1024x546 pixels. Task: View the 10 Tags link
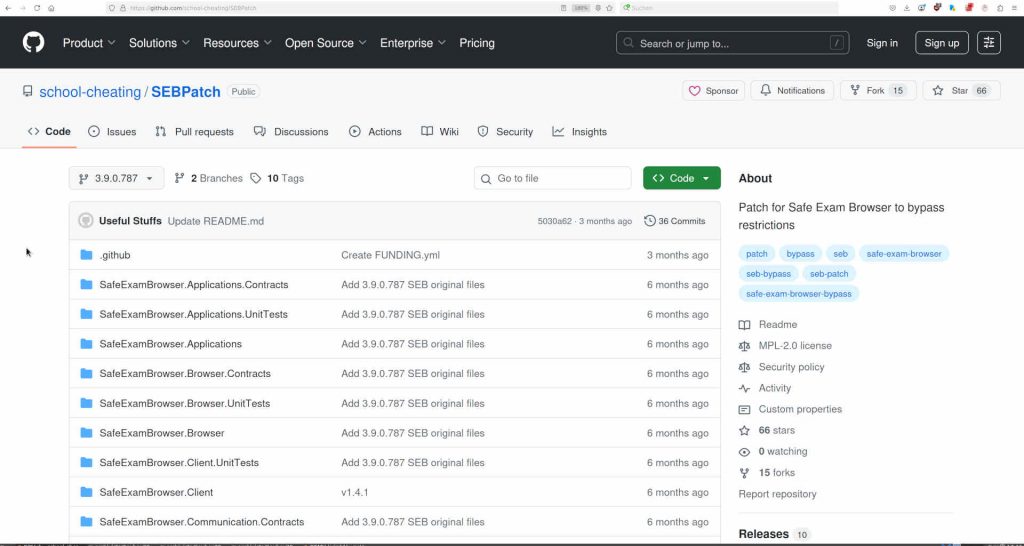tap(278, 178)
